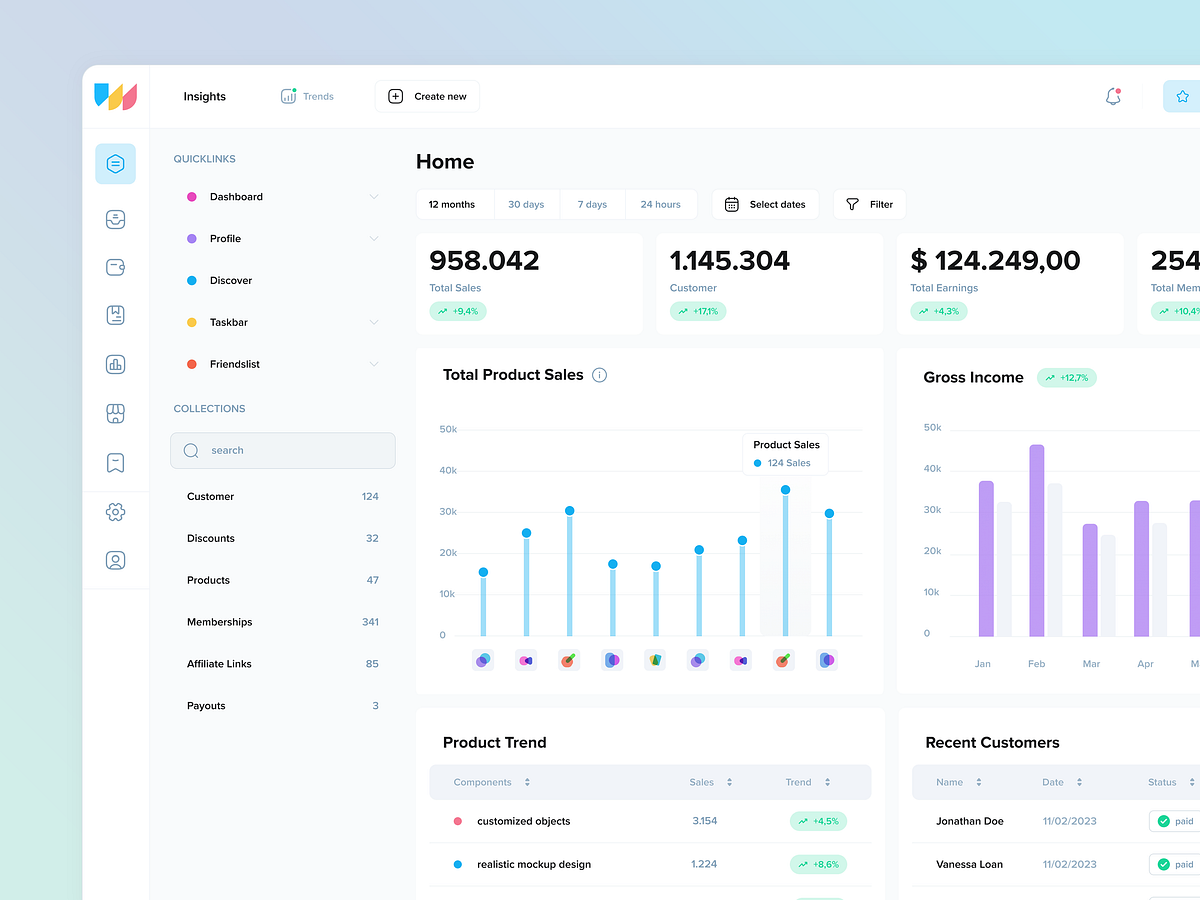Expand the Friendslist section chevron
The height and width of the screenshot is (900, 1200).
pos(374,364)
